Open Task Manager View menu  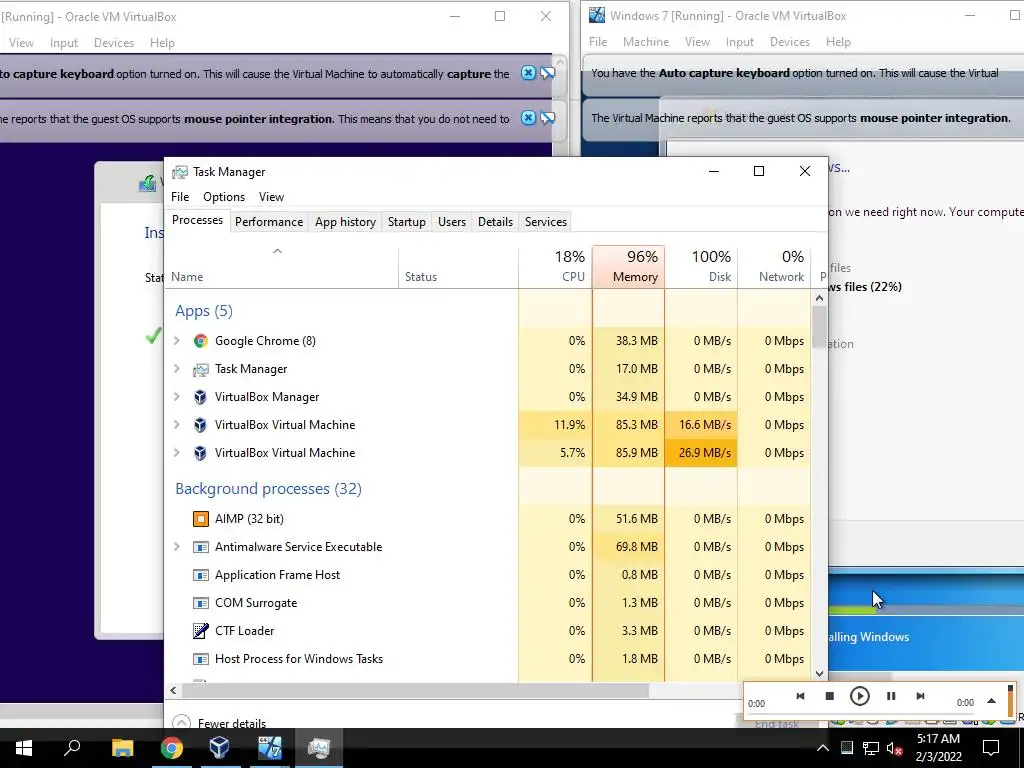click(x=271, y=197)
